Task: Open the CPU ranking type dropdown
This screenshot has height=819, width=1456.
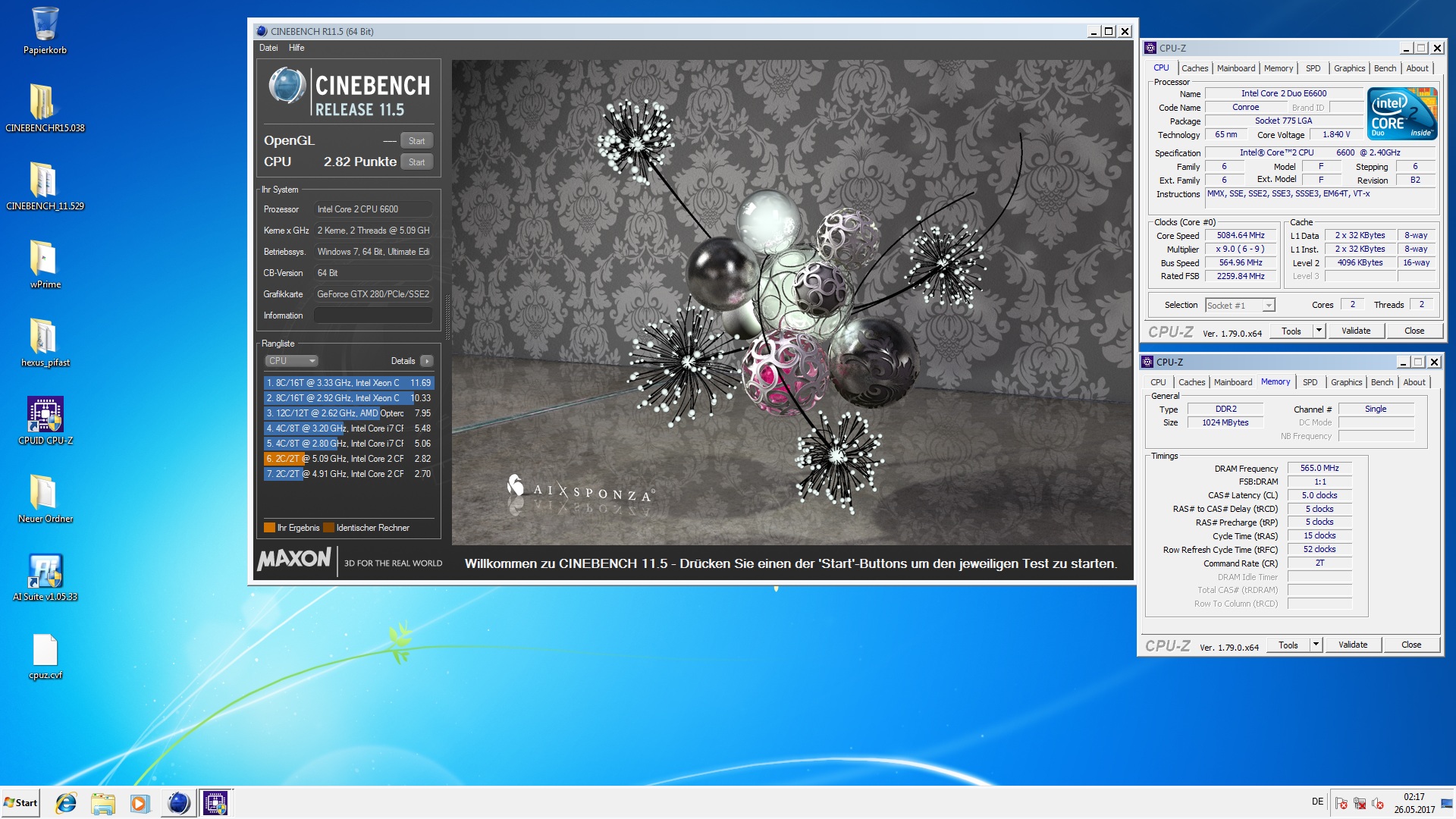Action: (291, 361)
